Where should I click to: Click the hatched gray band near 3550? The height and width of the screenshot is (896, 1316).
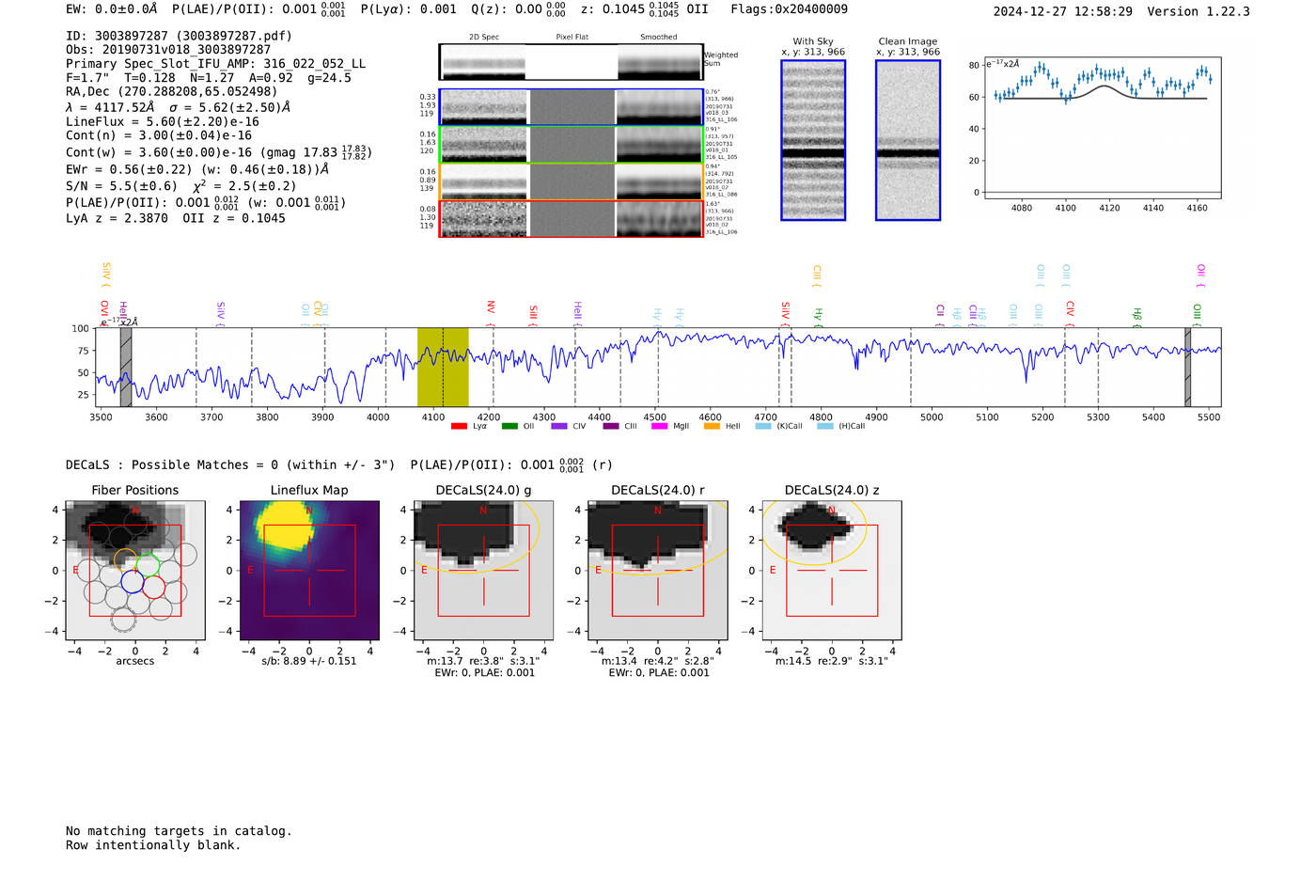tap(126, 367)
